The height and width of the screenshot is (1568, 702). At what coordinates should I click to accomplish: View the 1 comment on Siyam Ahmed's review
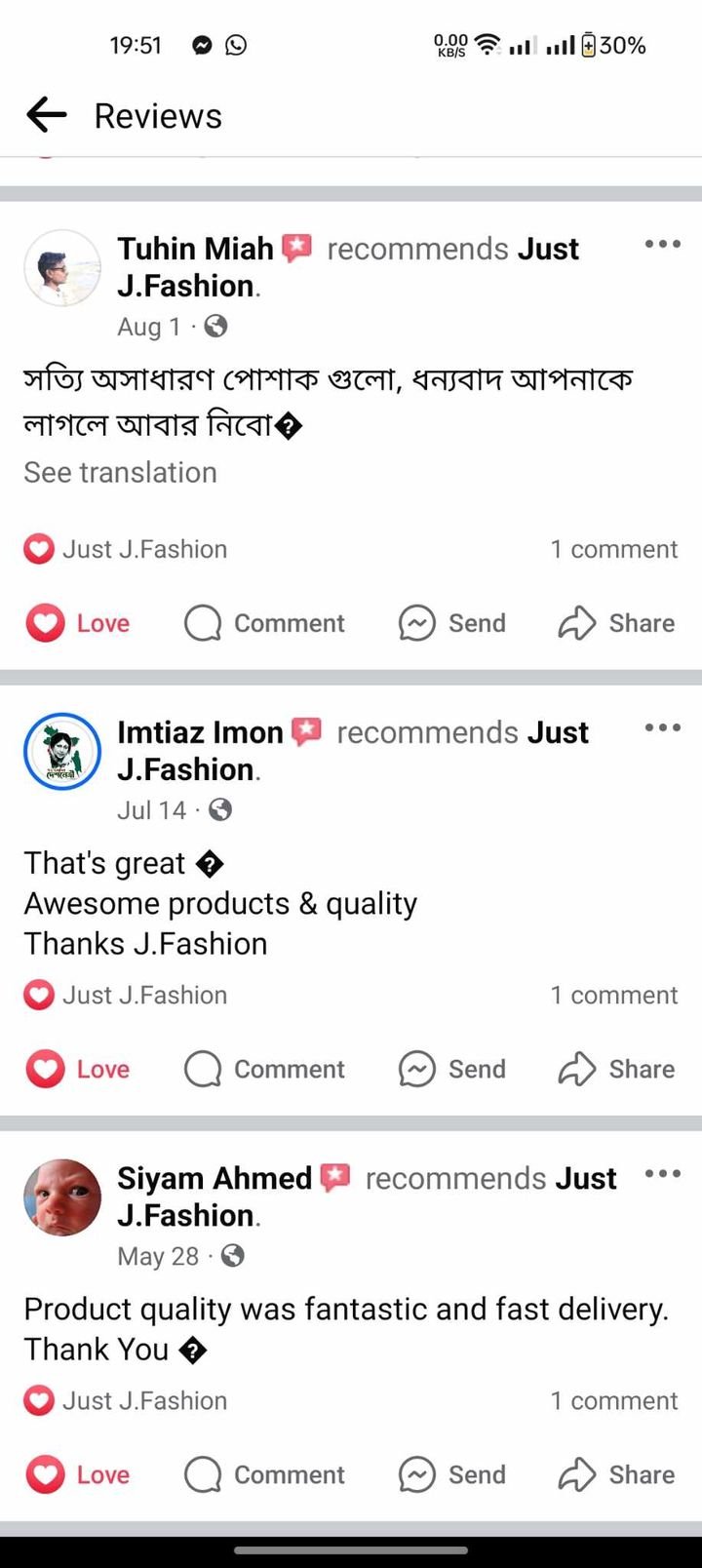(613, 1400)
